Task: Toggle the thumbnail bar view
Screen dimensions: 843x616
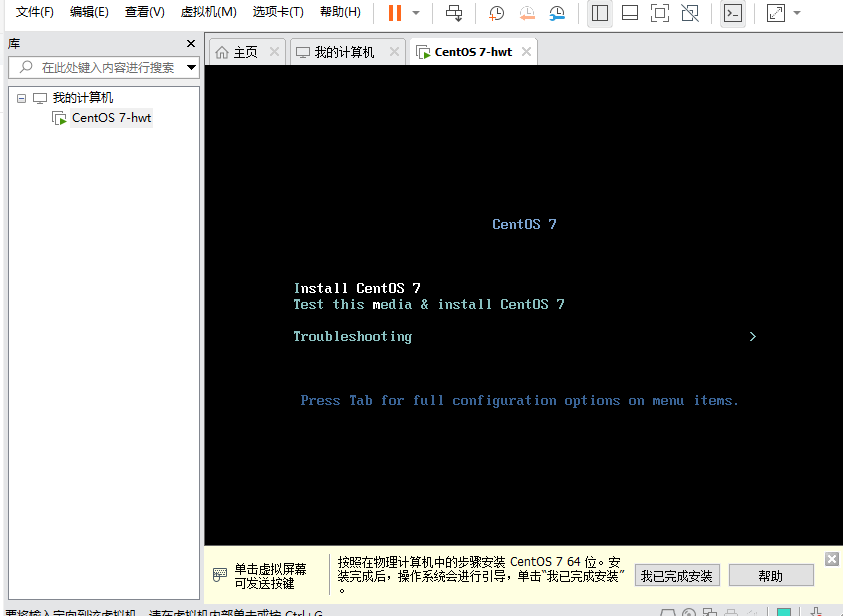Action: tap(630, 13)
